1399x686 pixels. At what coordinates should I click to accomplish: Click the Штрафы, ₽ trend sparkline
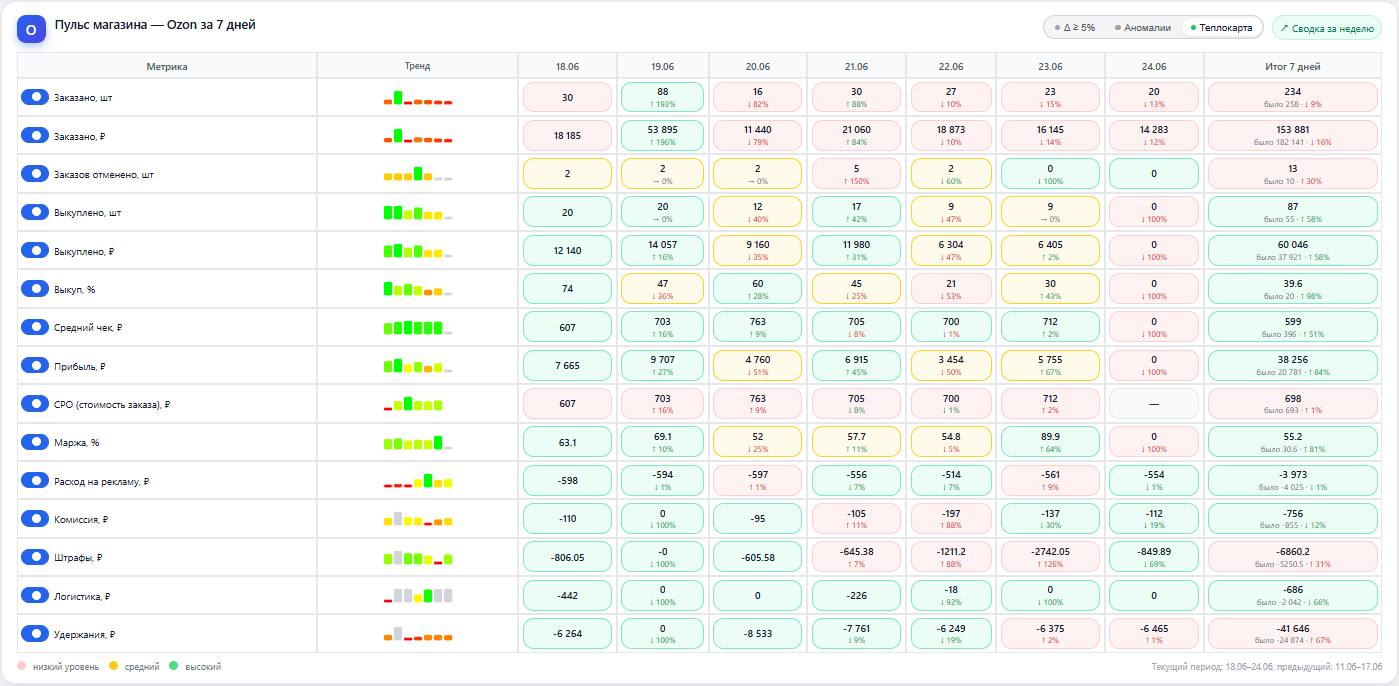tap(418, 557)
